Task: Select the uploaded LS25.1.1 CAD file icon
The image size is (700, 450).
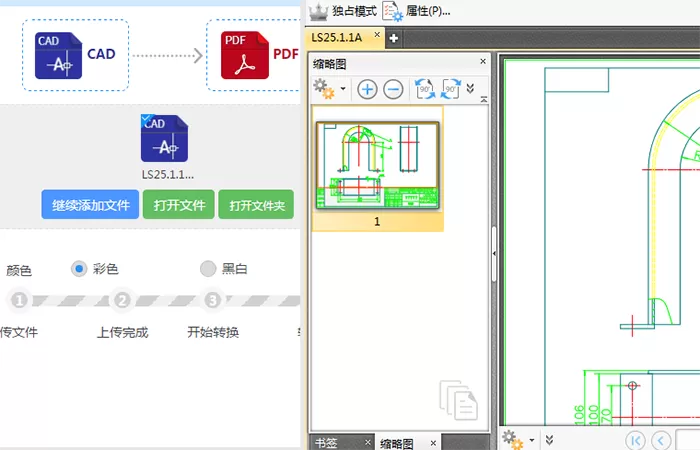Action: click(164, 138)
